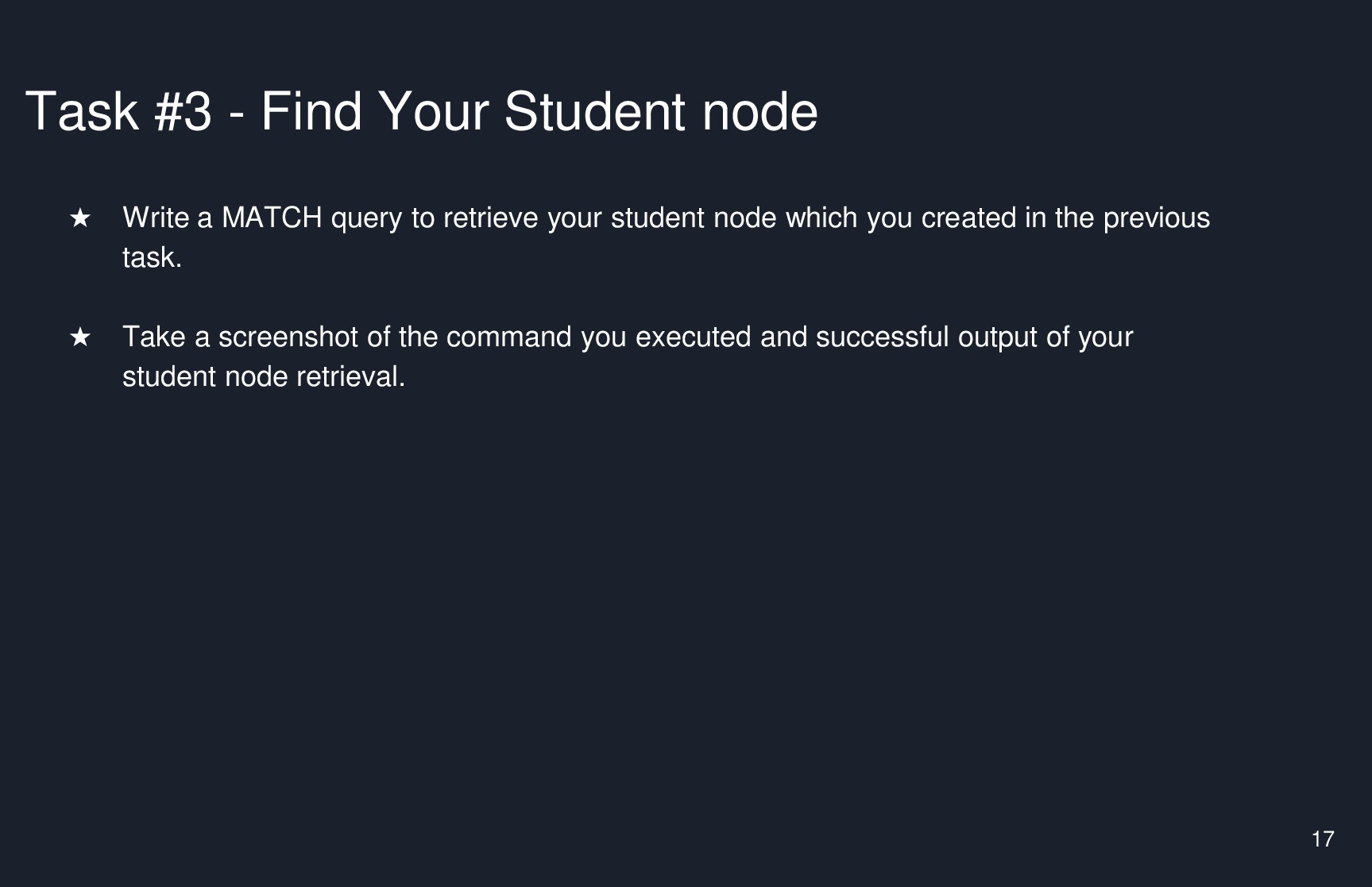Click the first star bullet icon
This screenshot has width=1372, height=887.
[80, 218]
